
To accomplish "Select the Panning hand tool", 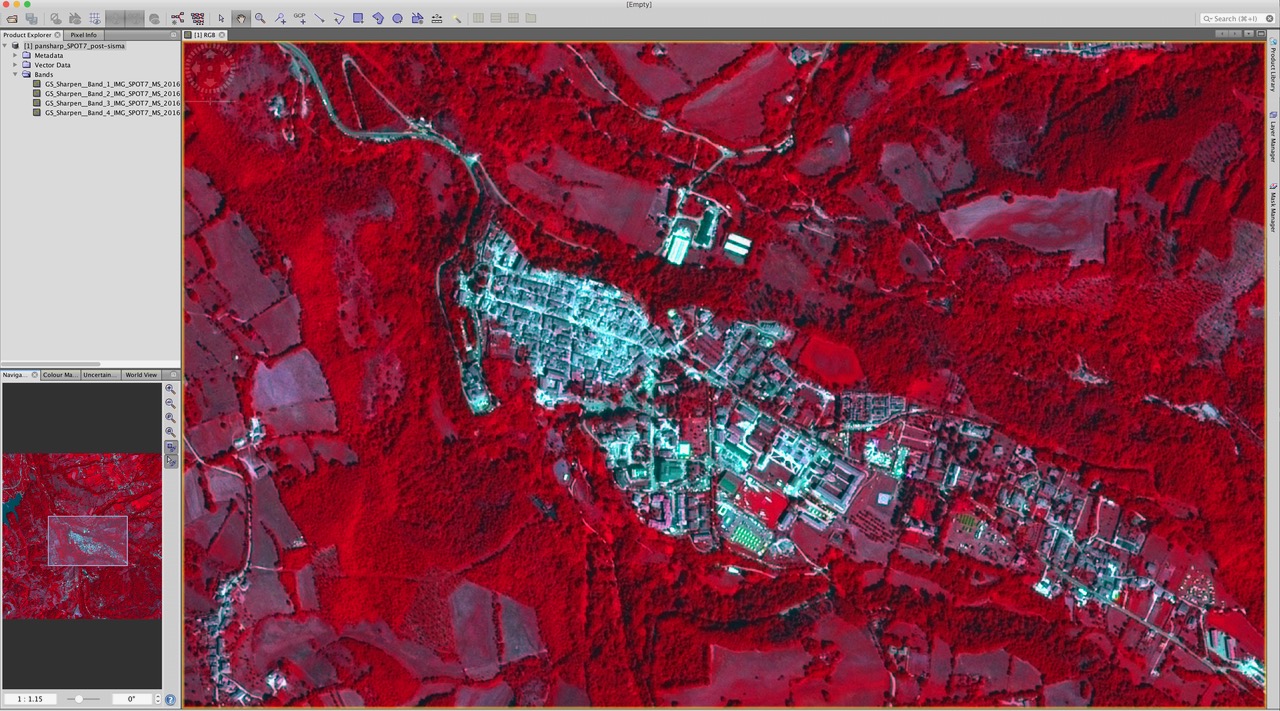I will coord(241,18).
